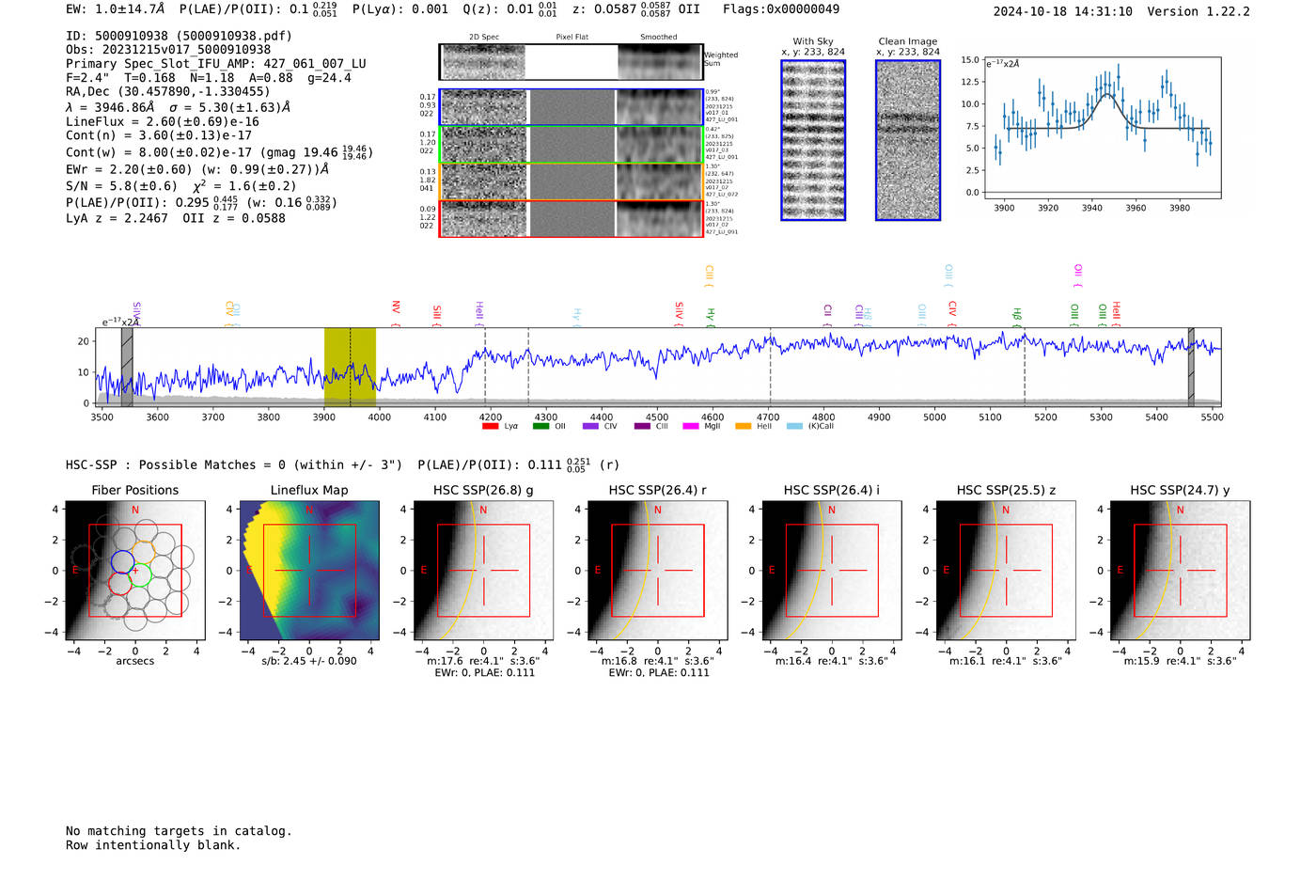The width and height of the screenshot is (1316, 896).
Task: Select the green-bordered fiber 2D spectrum row
Action: coord(572,145)
